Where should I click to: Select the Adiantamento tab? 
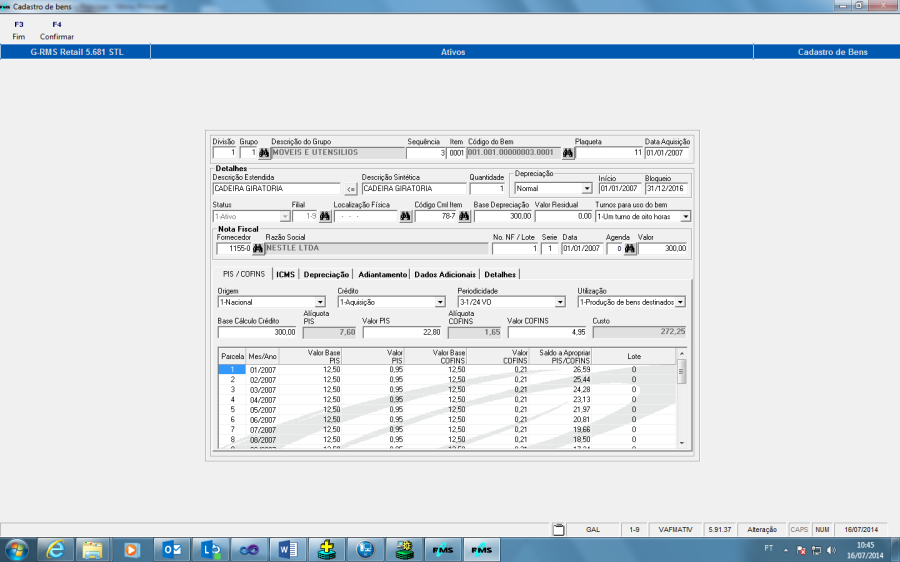click(x=381, y=274)
